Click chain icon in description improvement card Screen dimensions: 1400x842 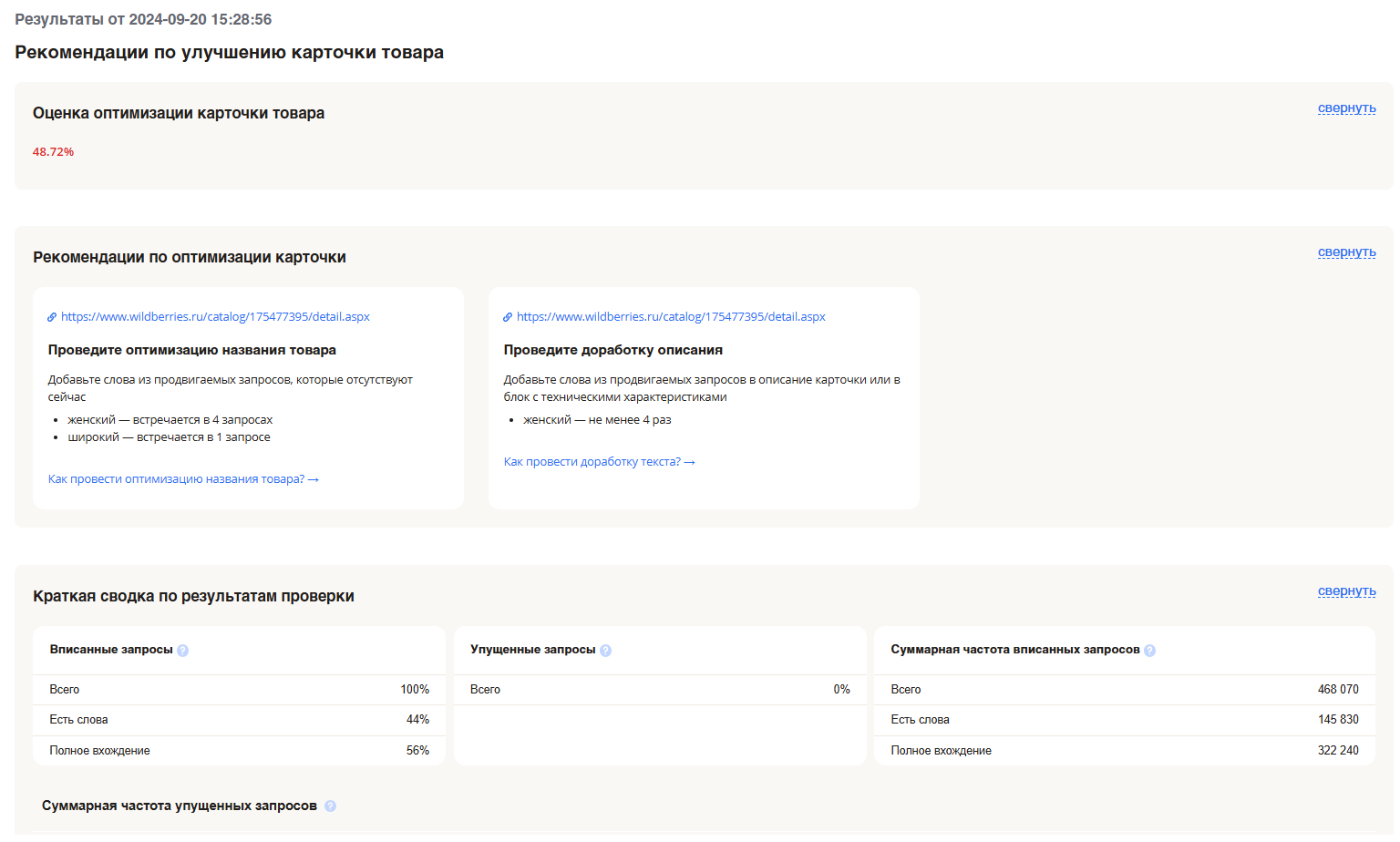(508, 317)
